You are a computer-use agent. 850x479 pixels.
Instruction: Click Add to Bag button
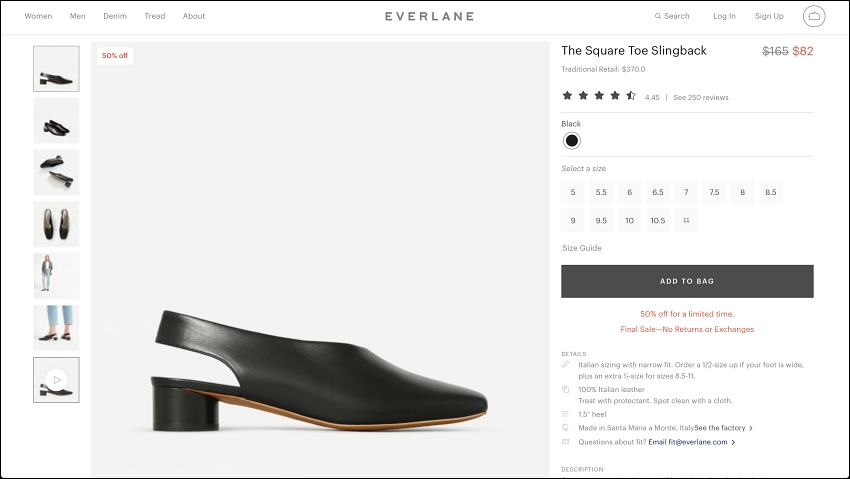(687, 281)
